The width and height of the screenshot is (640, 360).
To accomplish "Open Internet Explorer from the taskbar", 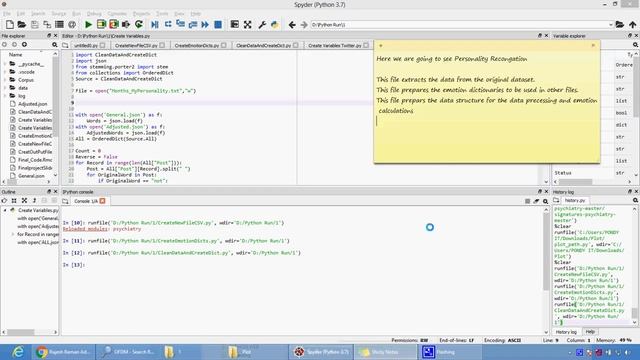I will click(x=18, y=352).
